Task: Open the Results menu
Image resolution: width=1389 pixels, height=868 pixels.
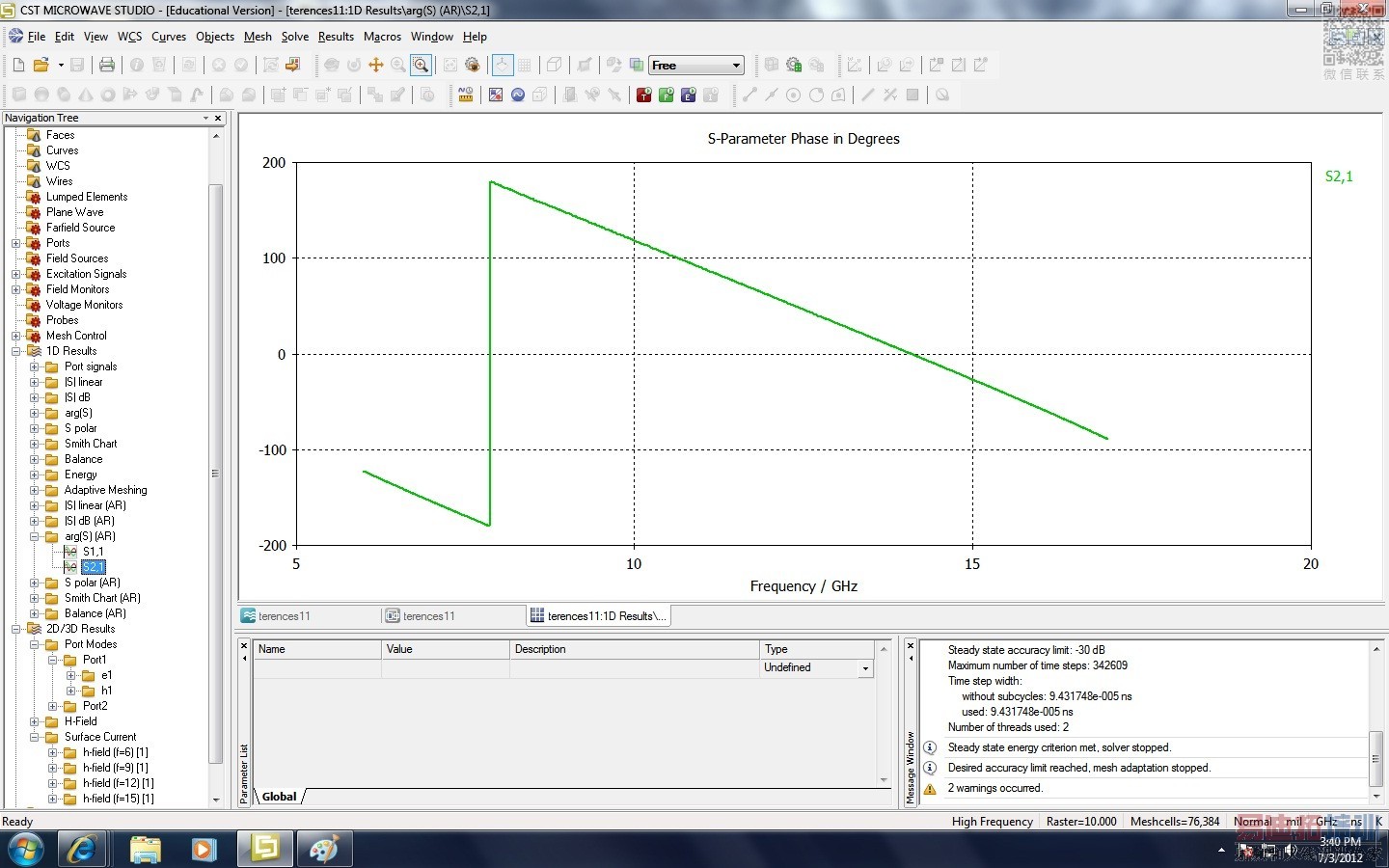Action: [x=336, y=37]
